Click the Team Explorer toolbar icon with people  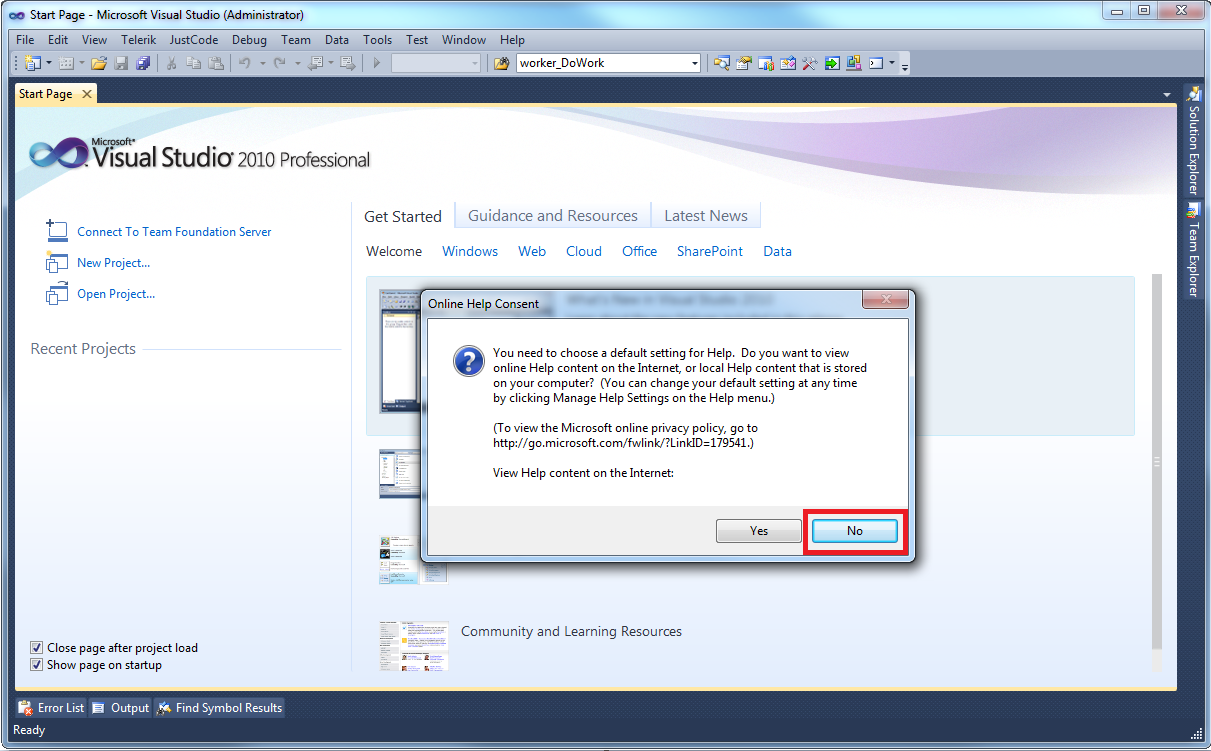click(766, 63)
